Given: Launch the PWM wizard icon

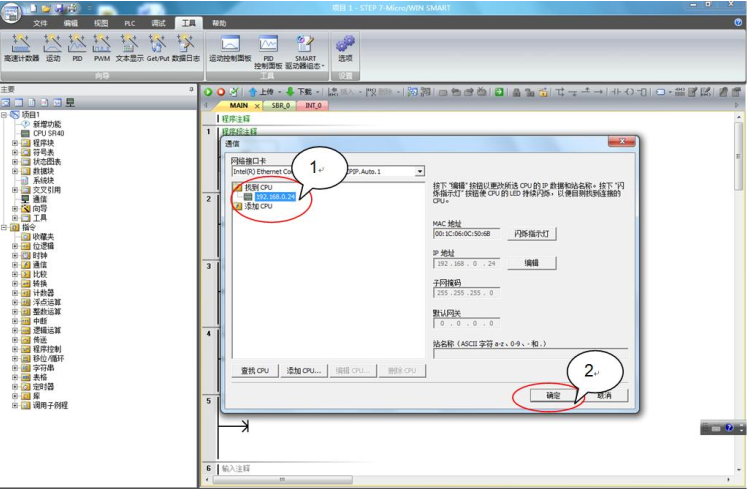Looking at the screenshot, I should click(x=101, y=48).
